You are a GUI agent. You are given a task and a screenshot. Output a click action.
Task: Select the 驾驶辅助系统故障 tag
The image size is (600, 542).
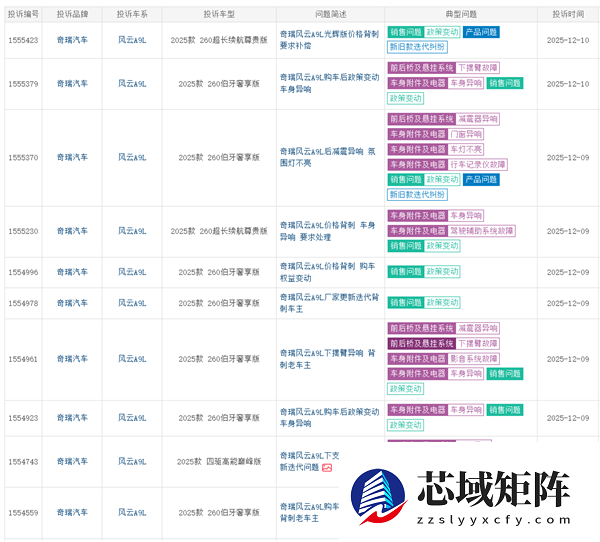click(481, 231)
